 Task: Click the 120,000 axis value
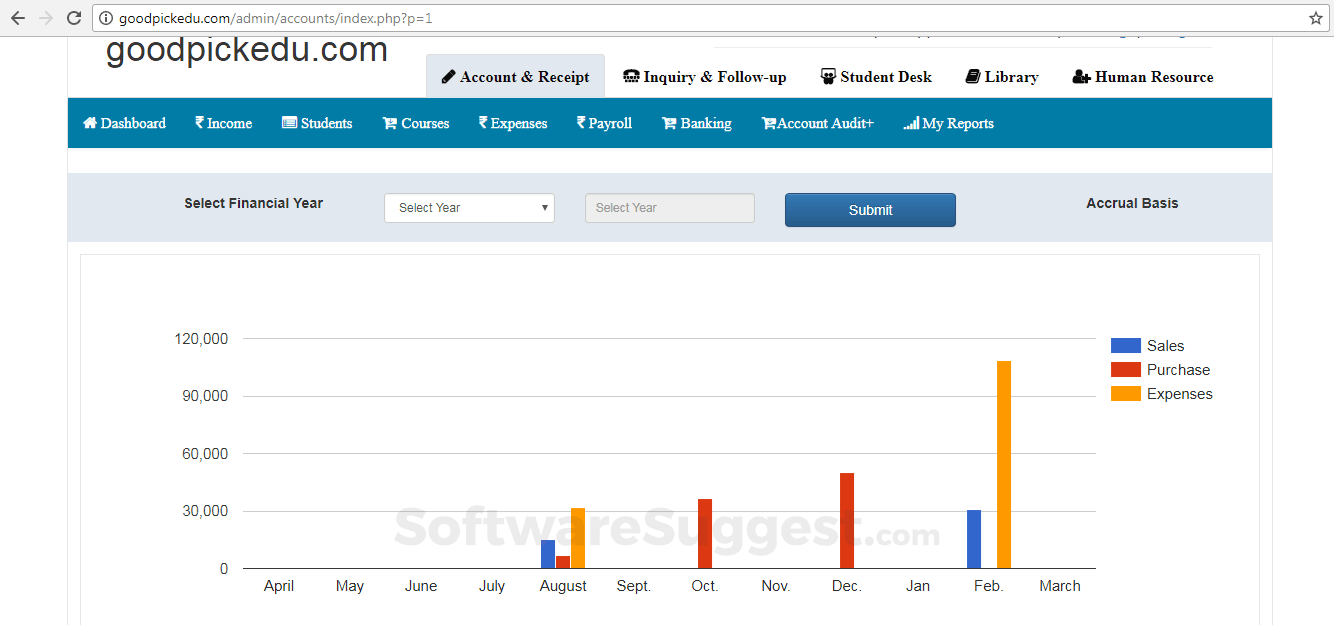point(201,339)
